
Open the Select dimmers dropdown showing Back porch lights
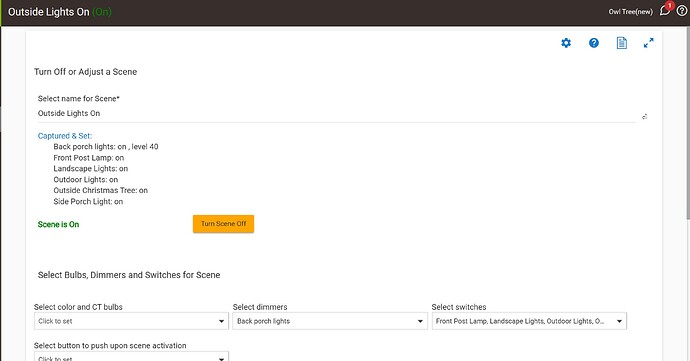(x=330, y=321)
